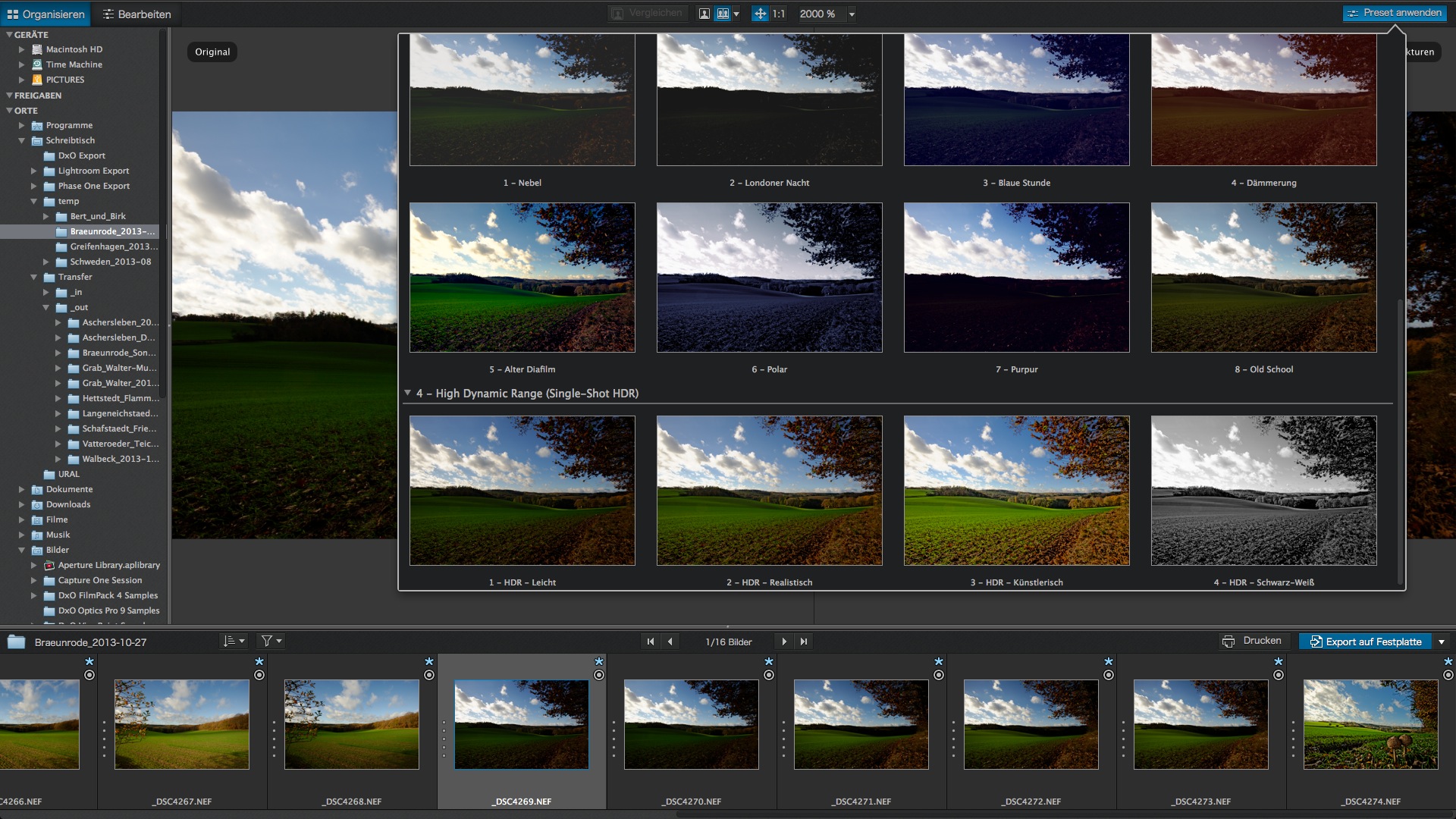Click the Filme folder icon
This screenshot has height=819, width=1456.
(x=36, y=519)
